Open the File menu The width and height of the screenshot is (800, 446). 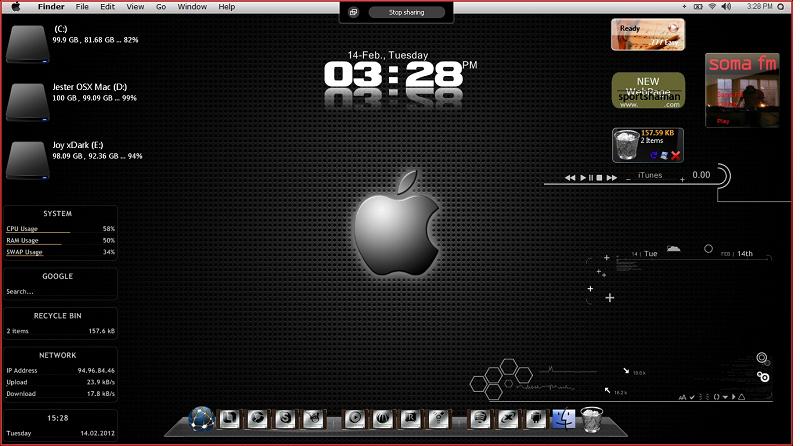(x=82, y=7)
